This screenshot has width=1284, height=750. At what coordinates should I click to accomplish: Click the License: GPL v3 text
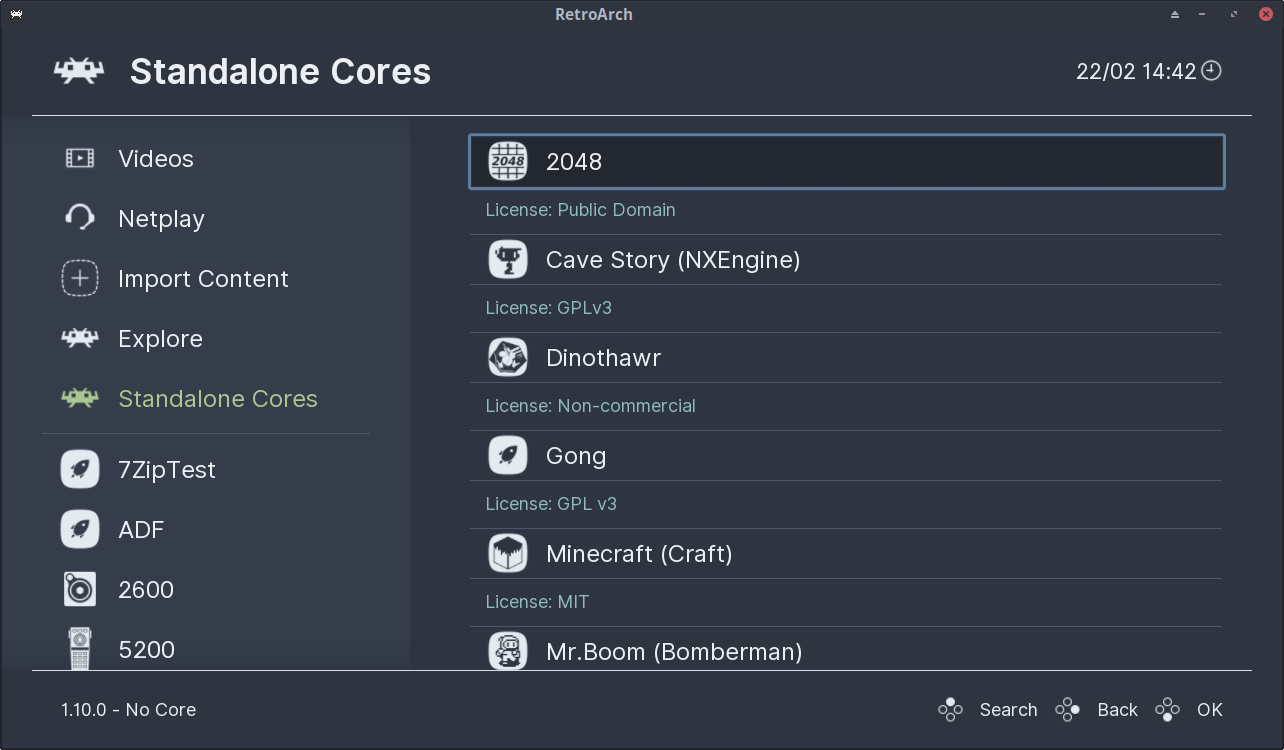click(x=551, y=504)
